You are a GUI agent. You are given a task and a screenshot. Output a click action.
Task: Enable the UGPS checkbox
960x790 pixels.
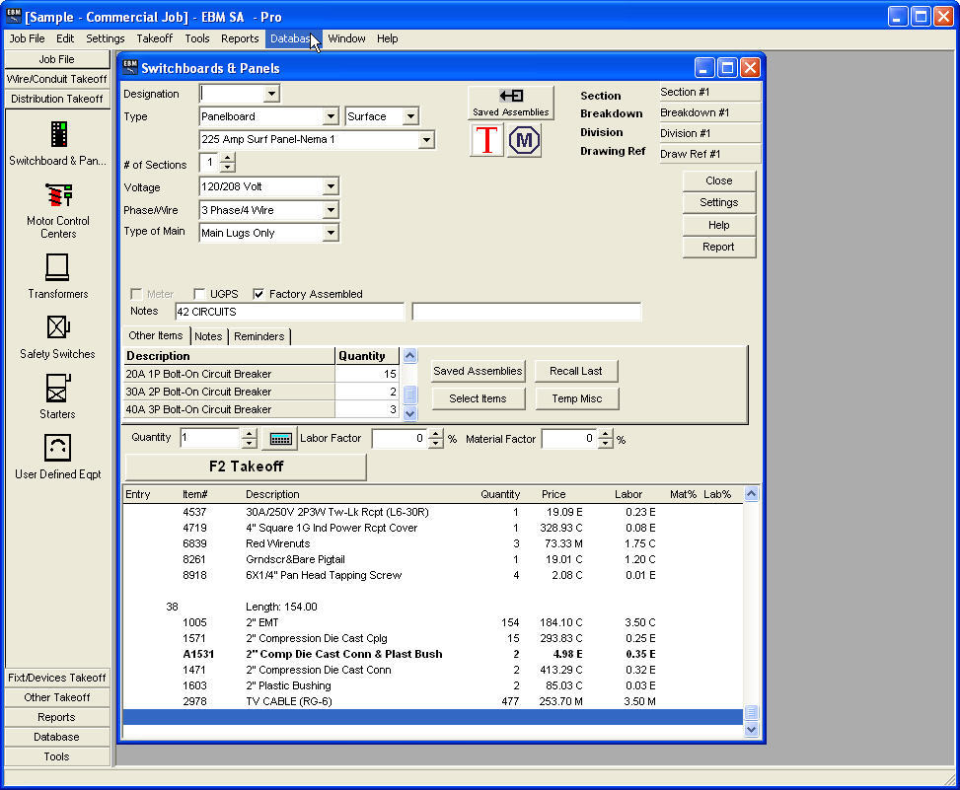198,294
